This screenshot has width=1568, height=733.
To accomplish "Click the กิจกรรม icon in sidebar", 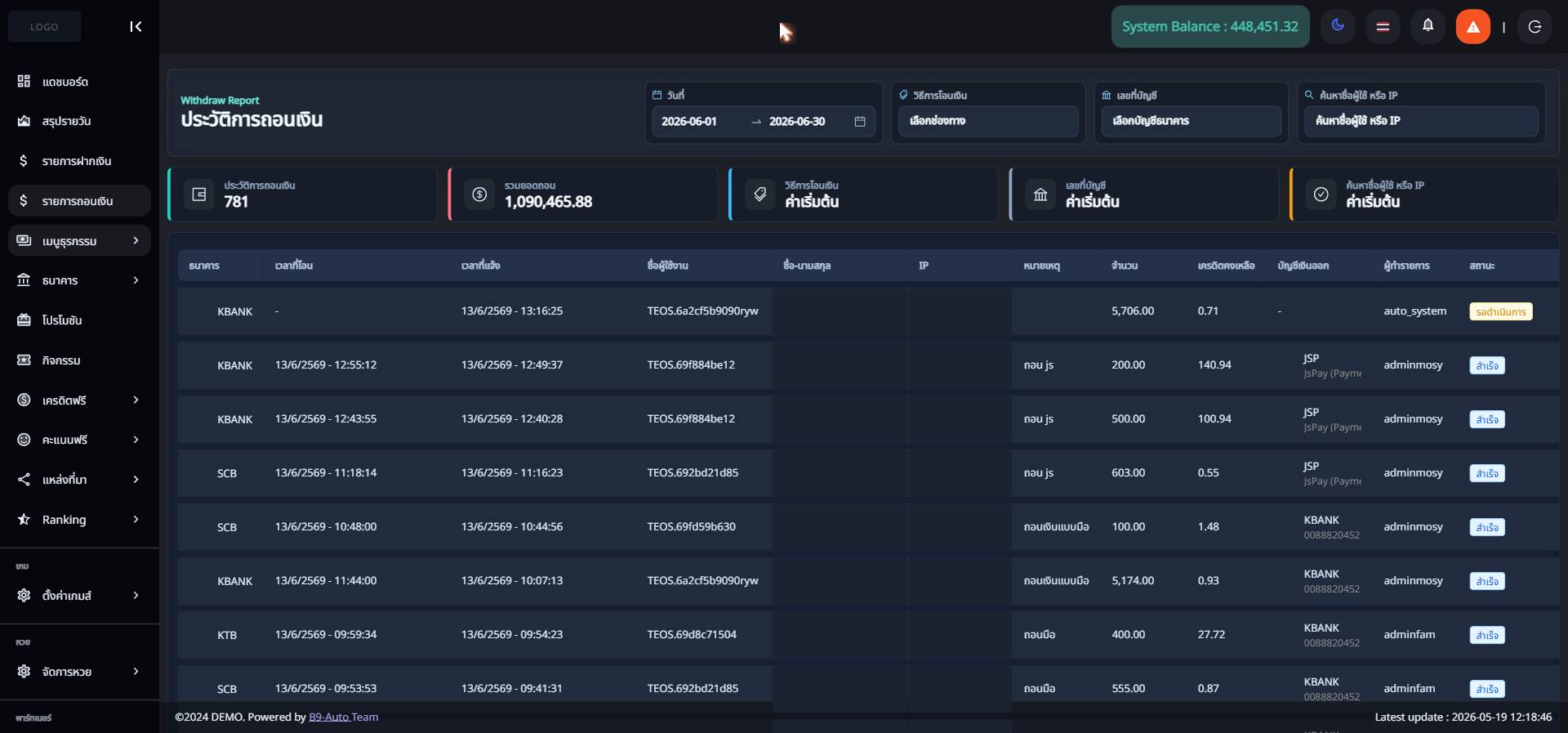I will [24, 360].
